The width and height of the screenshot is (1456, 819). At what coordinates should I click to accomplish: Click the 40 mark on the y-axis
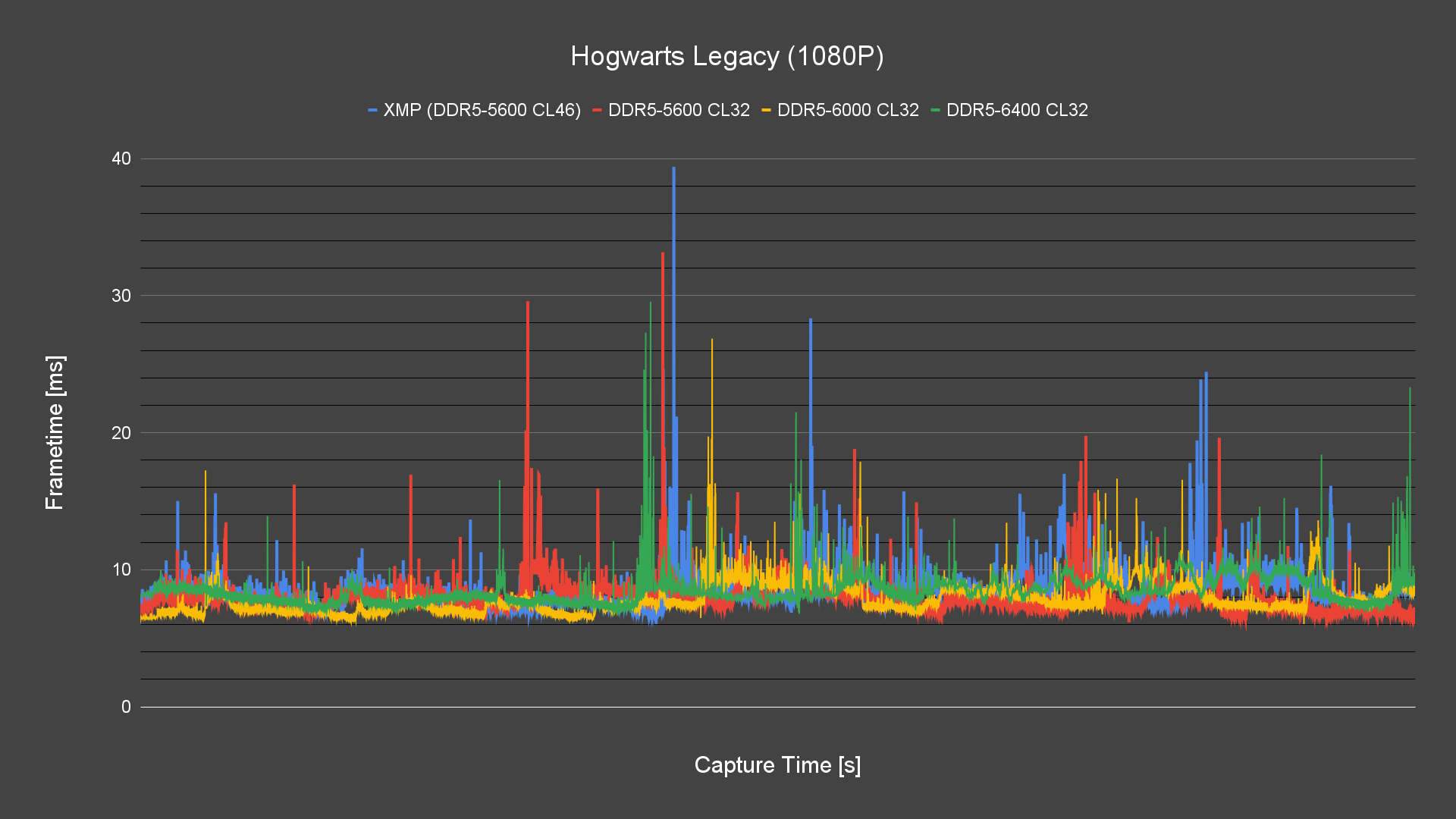coord(121,158)
